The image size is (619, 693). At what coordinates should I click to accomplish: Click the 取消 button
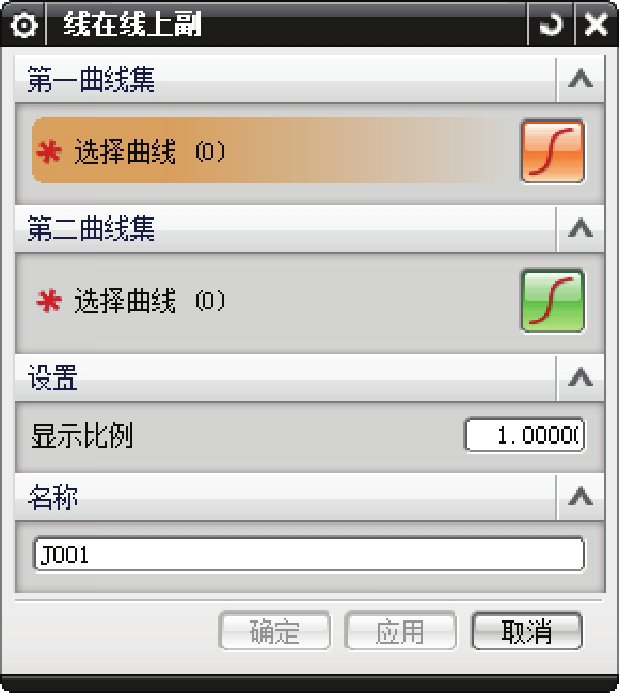[x=527, y=631]
